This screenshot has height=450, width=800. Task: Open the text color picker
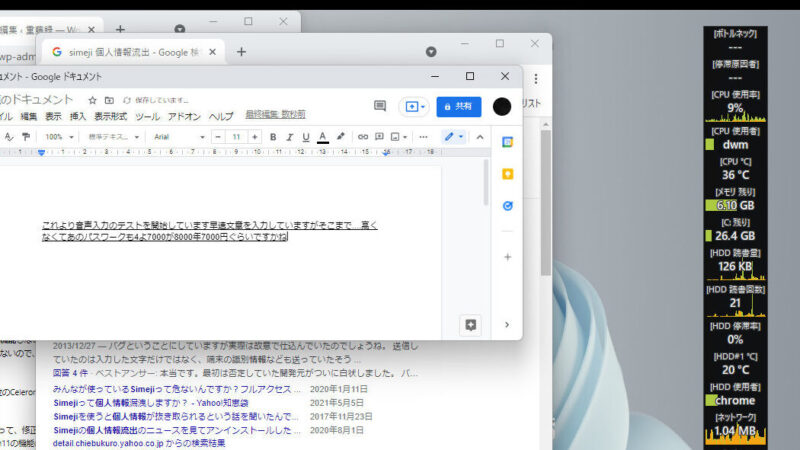click(x=322, y=137)
